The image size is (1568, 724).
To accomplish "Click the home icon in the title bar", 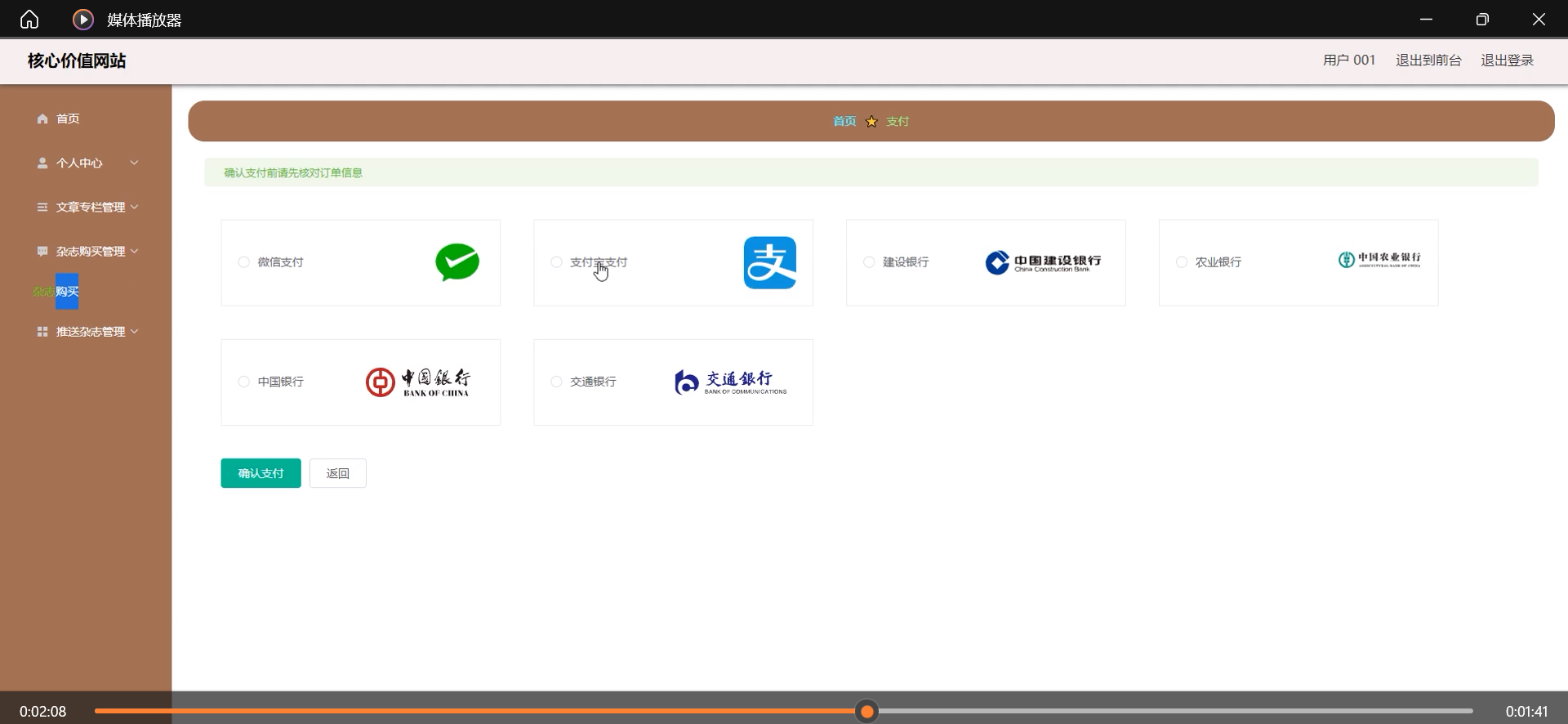I will point(29,19).
